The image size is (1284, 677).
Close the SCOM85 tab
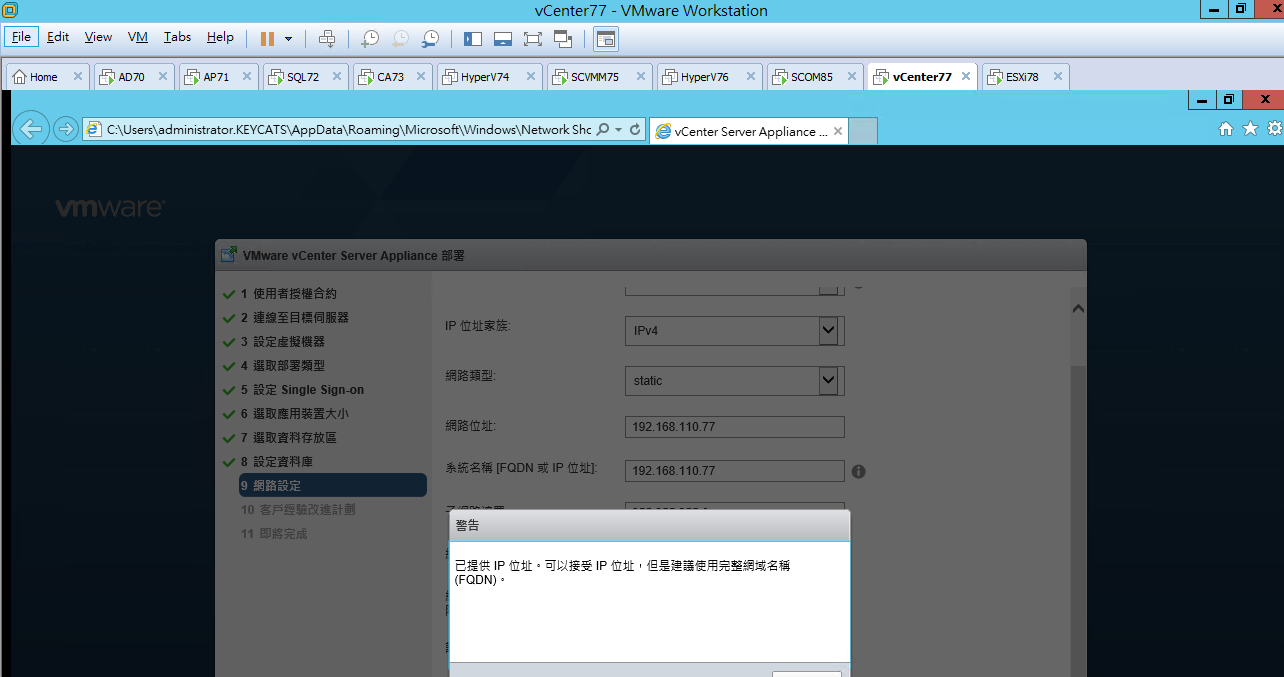tap(851, 77)
